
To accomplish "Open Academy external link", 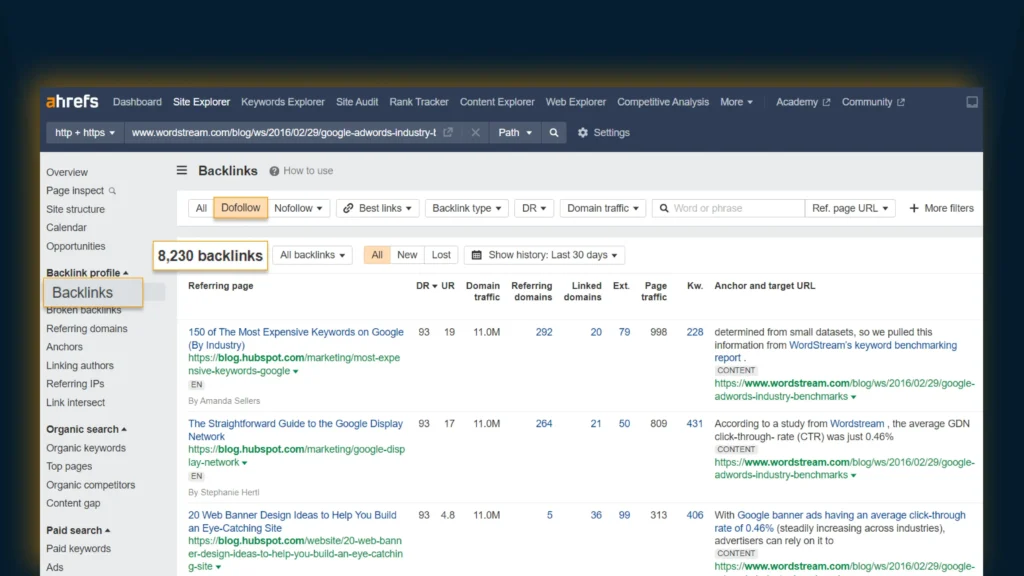I will pyautogui.click(x=803, y=102).
